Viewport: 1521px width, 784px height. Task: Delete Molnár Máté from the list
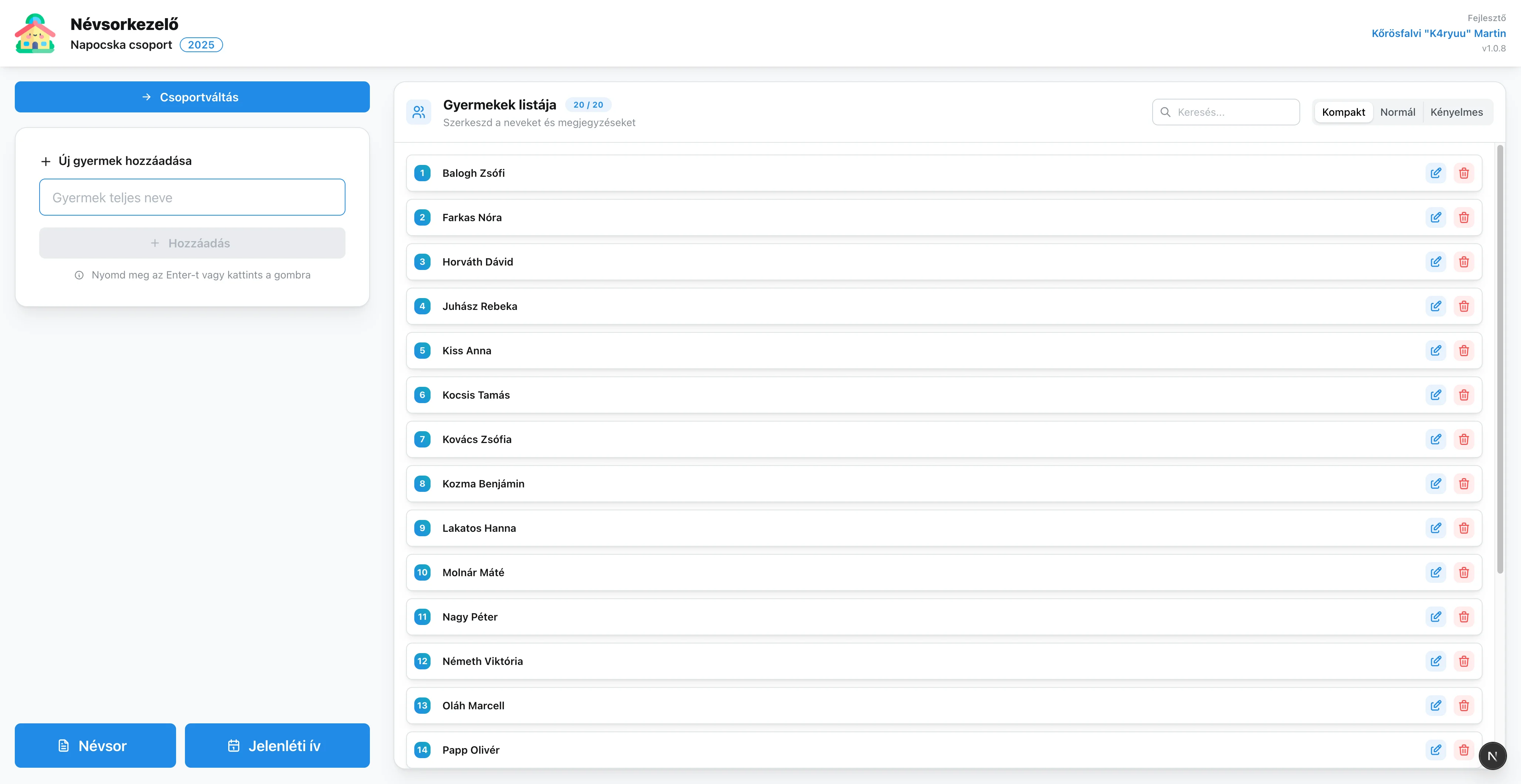[1464, 572]
